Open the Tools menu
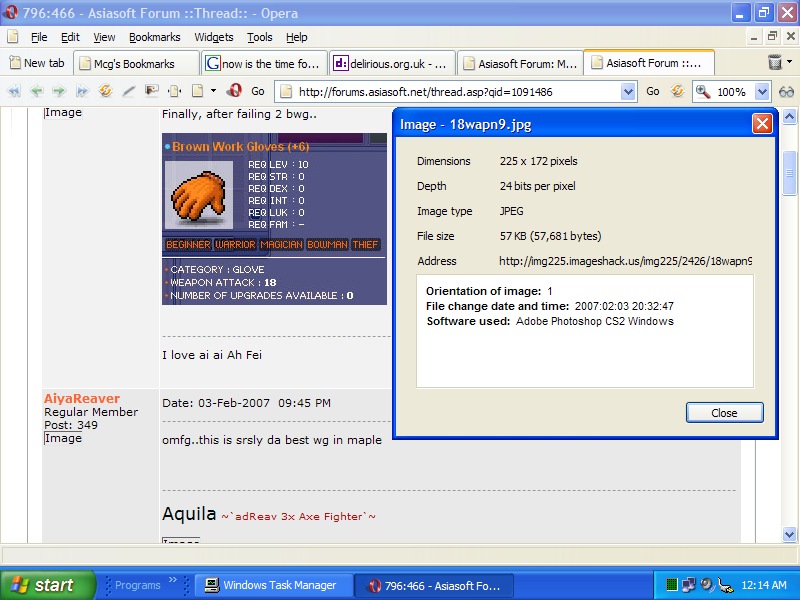 point(260,37)
